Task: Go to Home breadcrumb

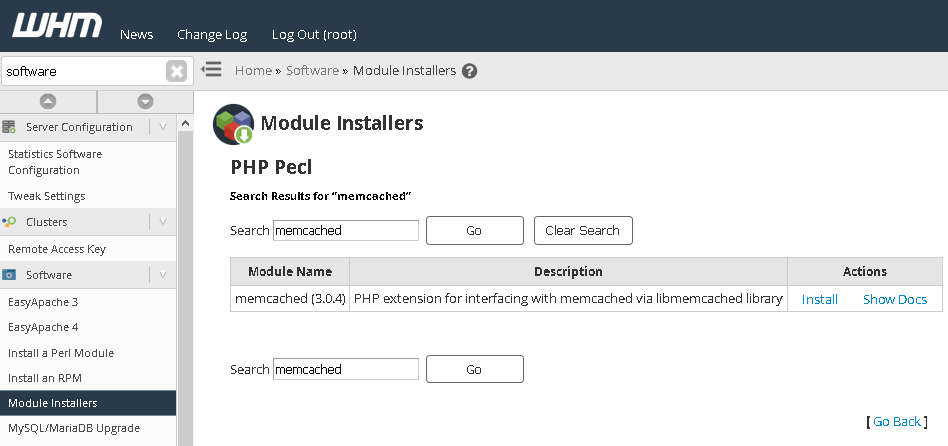Action: (x=253, y=71)
